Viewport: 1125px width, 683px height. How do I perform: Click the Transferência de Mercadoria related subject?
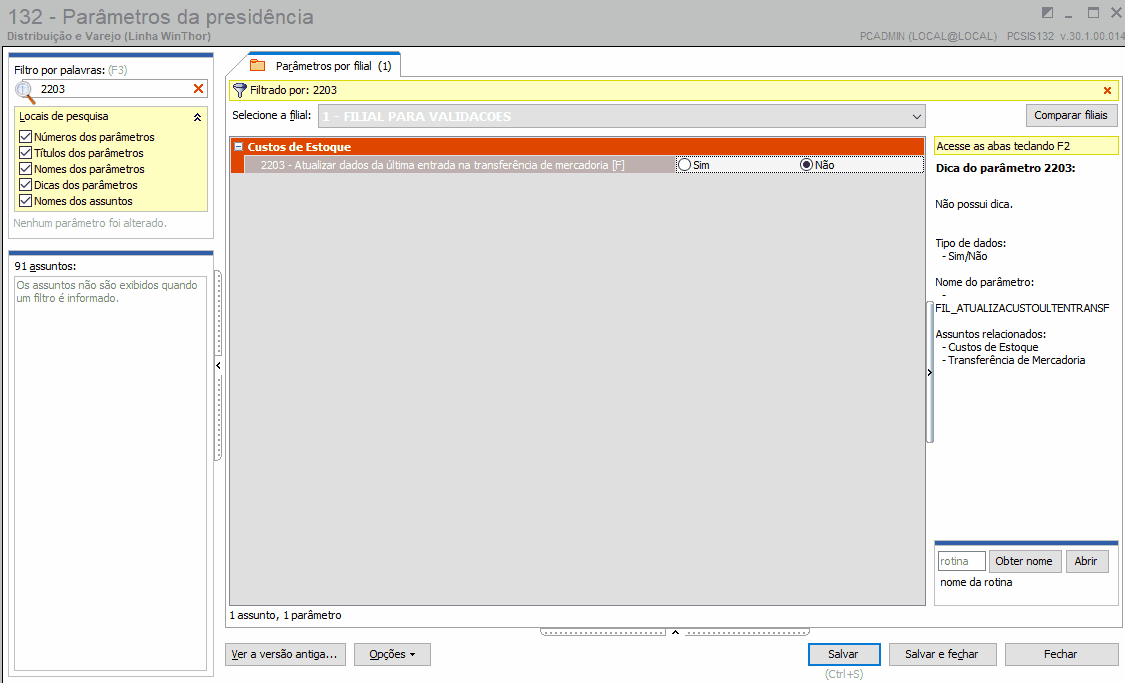pos(1017,360)
